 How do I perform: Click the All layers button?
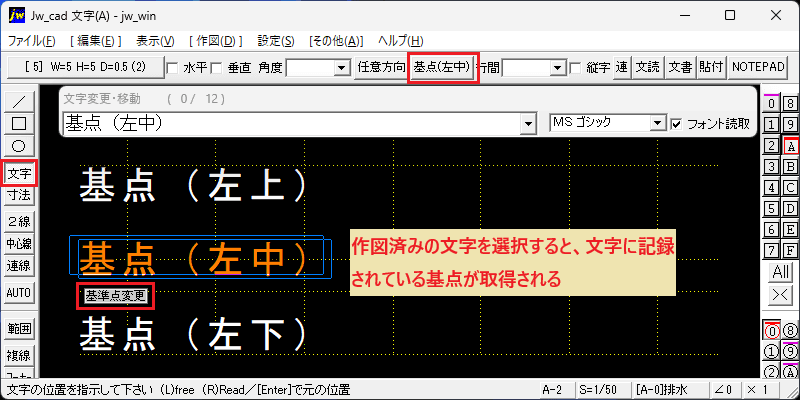(x=781, y=272)
